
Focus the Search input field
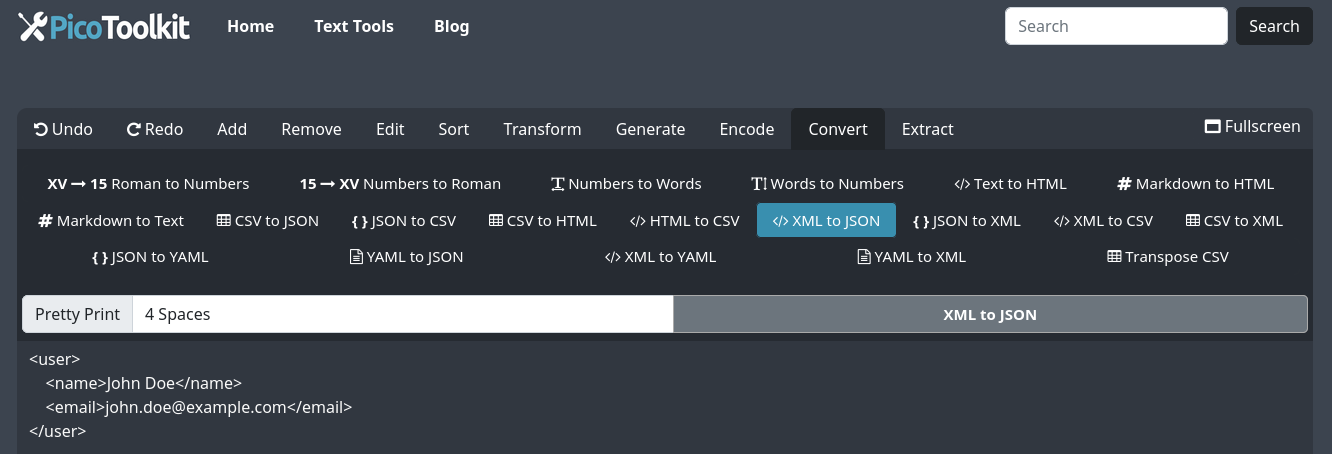1115,26
